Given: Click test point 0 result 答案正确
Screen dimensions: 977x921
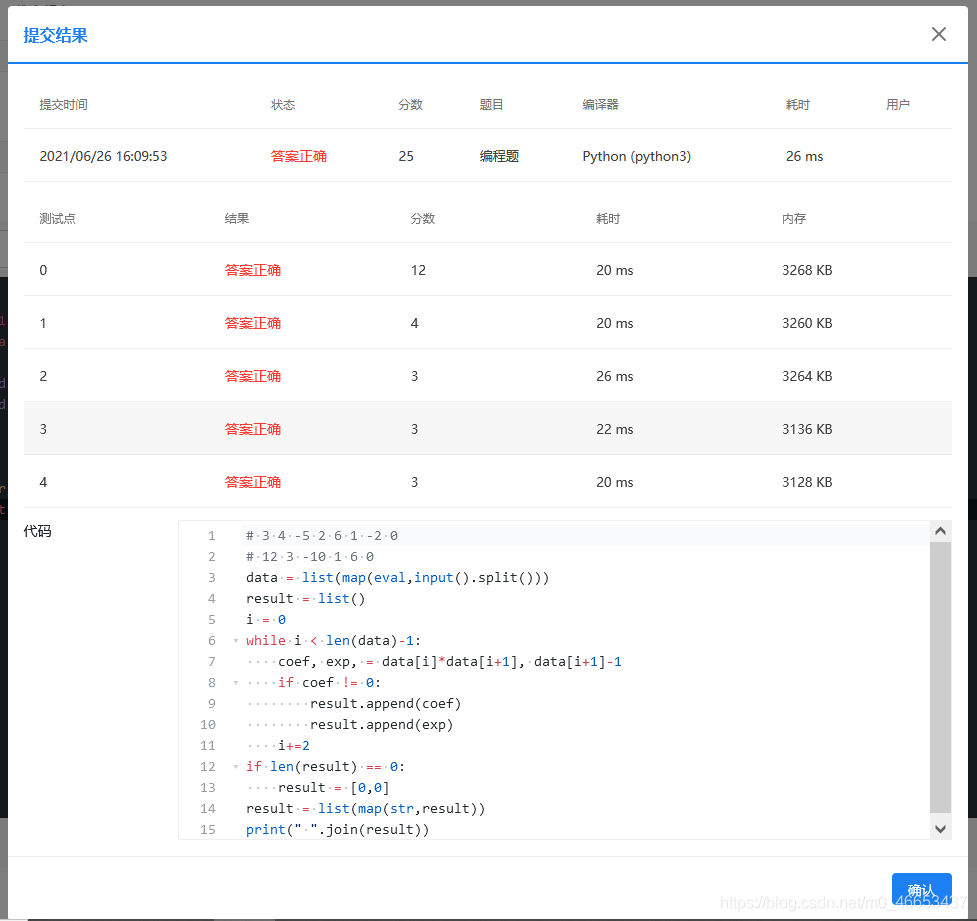Looking at the screenshot, I should (x=252, y=270).
